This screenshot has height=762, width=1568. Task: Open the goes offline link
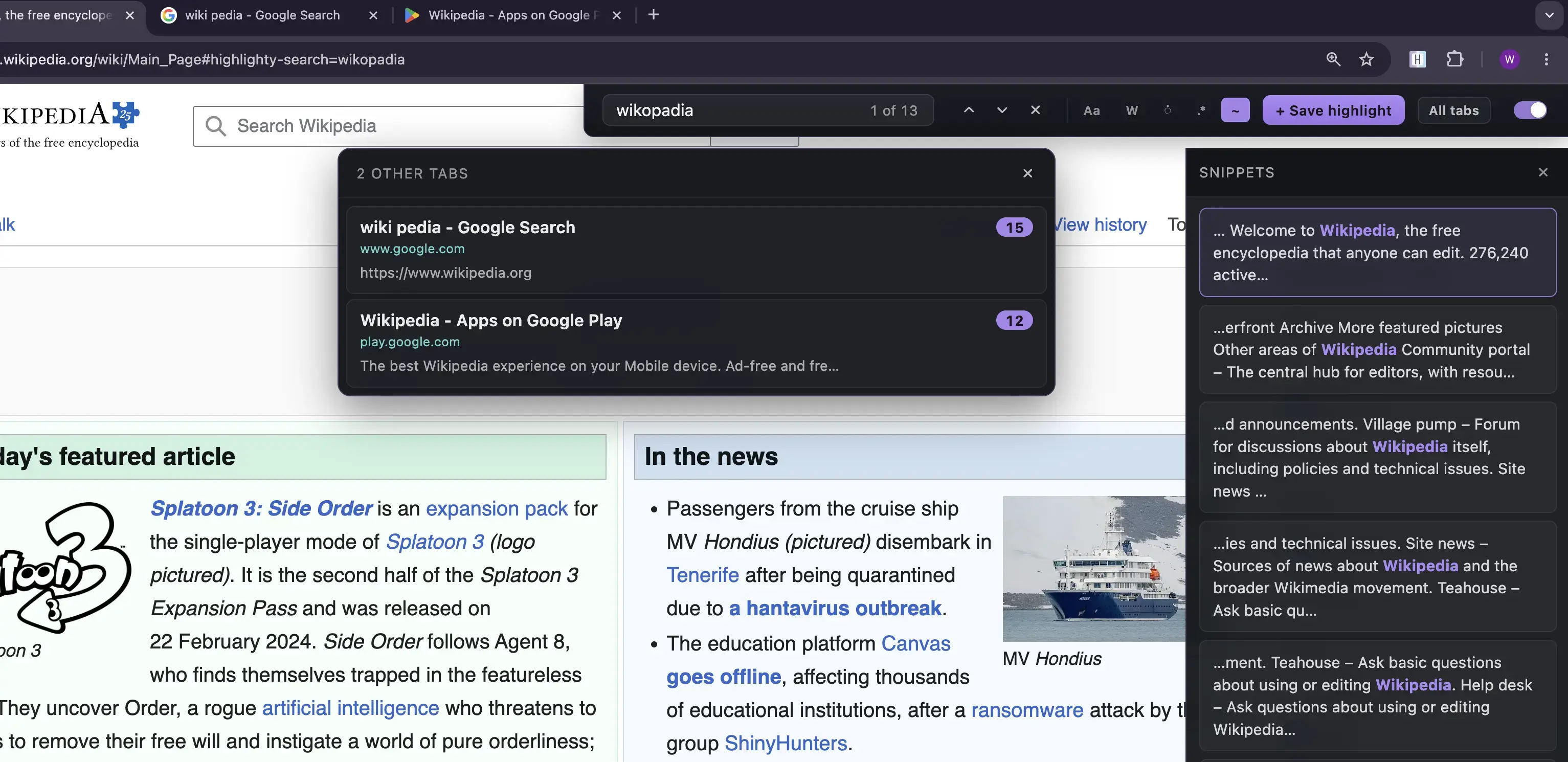[724, 677]
